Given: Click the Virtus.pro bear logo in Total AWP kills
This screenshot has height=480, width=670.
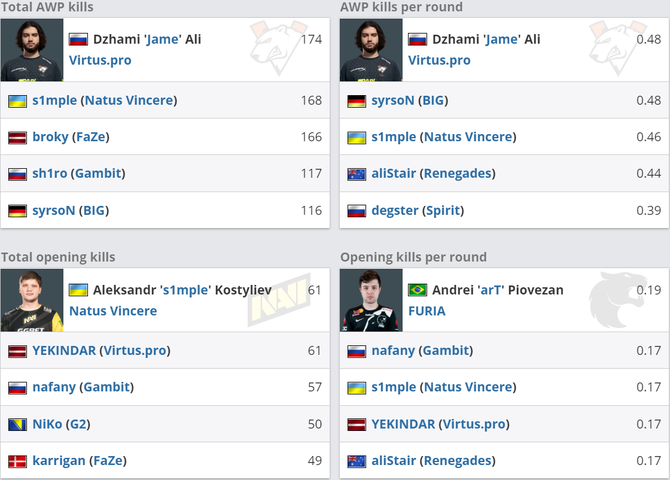Looking at the screenshot, I should pyautogui.click(x=279, y=48).
